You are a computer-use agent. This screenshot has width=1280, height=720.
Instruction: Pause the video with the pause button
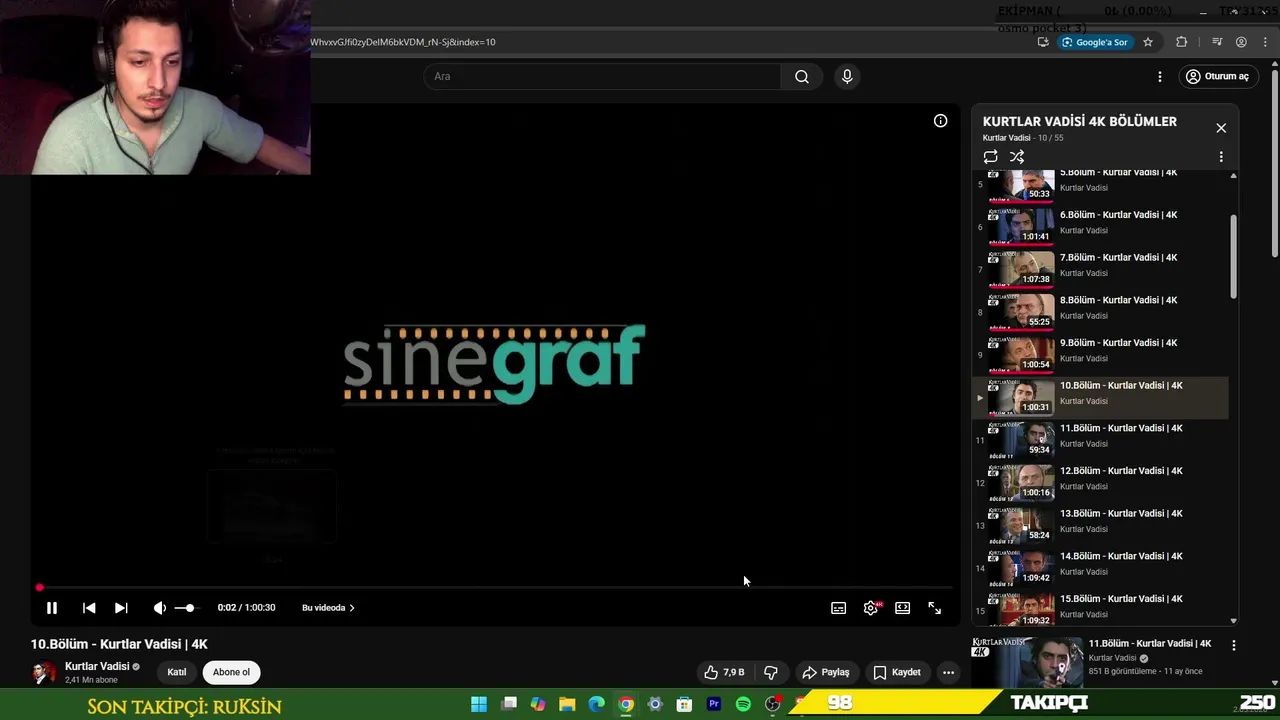52,608
